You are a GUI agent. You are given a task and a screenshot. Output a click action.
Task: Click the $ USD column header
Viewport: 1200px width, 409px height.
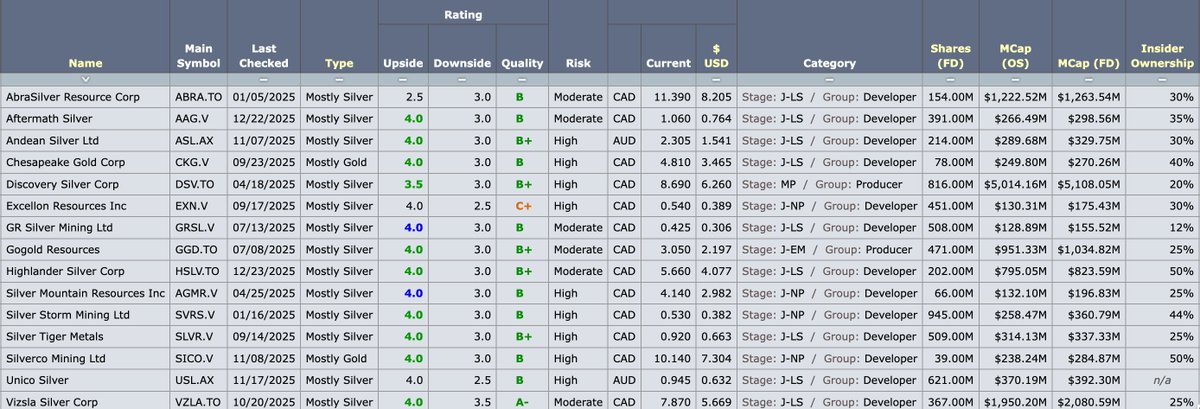(x=716, y=56)
